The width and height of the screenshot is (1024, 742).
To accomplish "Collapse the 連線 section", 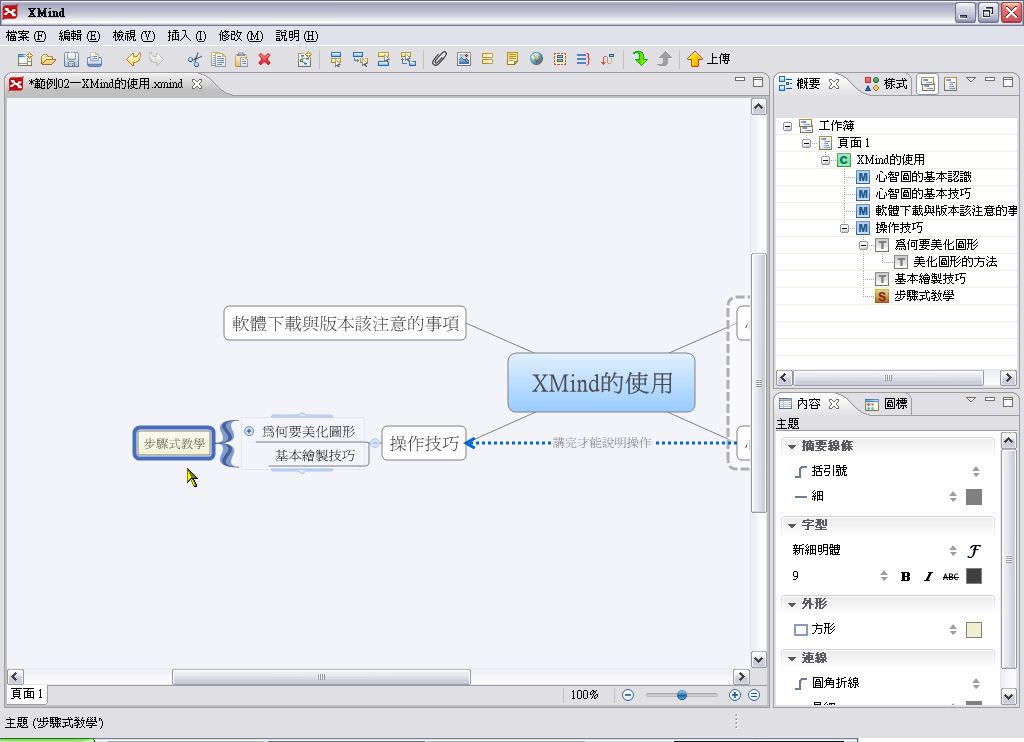I will coord(792,658).
